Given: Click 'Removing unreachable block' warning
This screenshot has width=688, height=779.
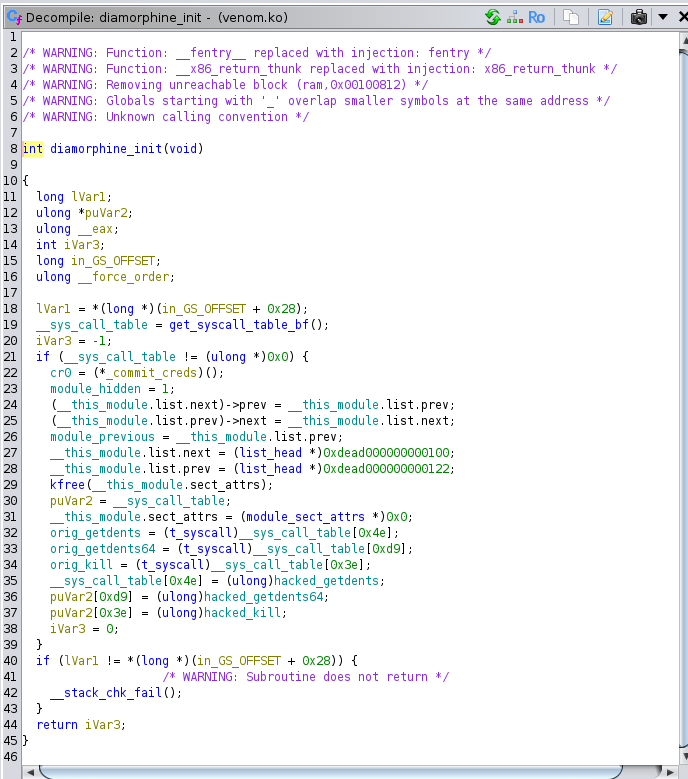Looking at the screenshot, I should pos(226,84).
